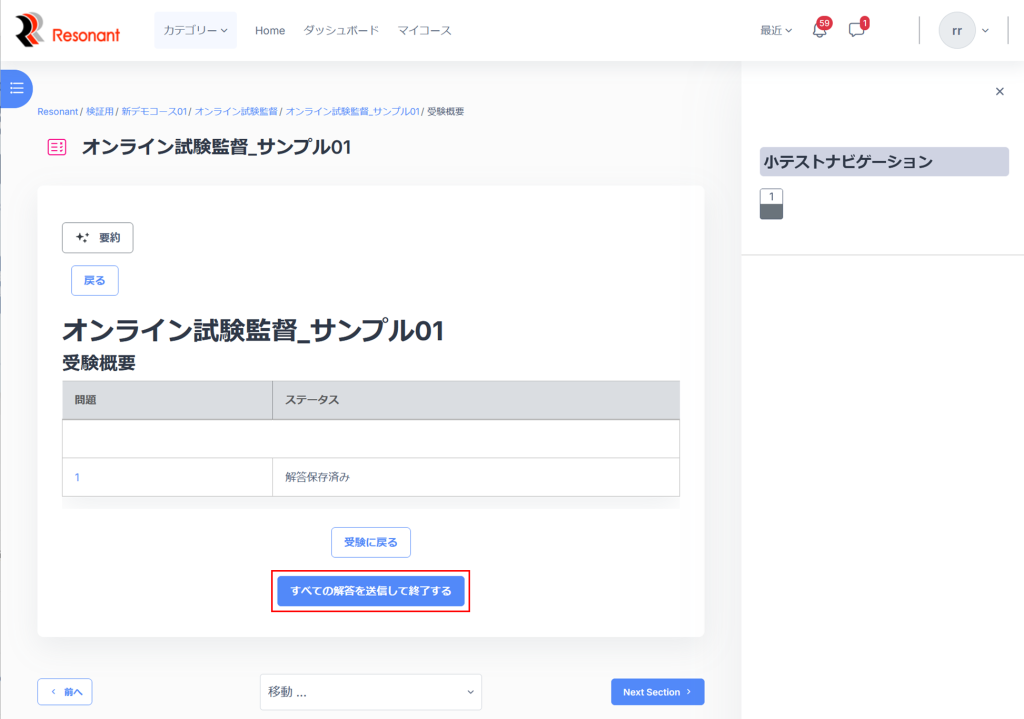
Task: Click the 要約 AI summary button
Action: coord(98,238)
